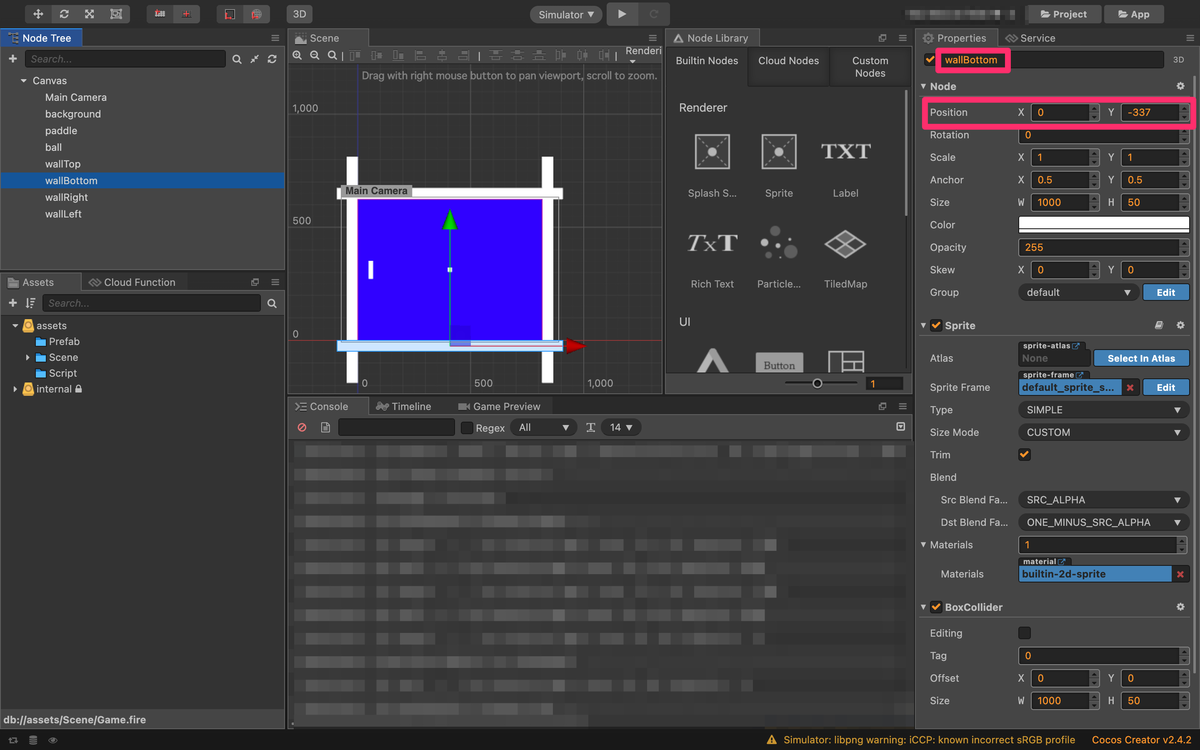Collapse all nodes icon in Node Tree
This screenshot has height=750, width=1200.
(255, 60)
